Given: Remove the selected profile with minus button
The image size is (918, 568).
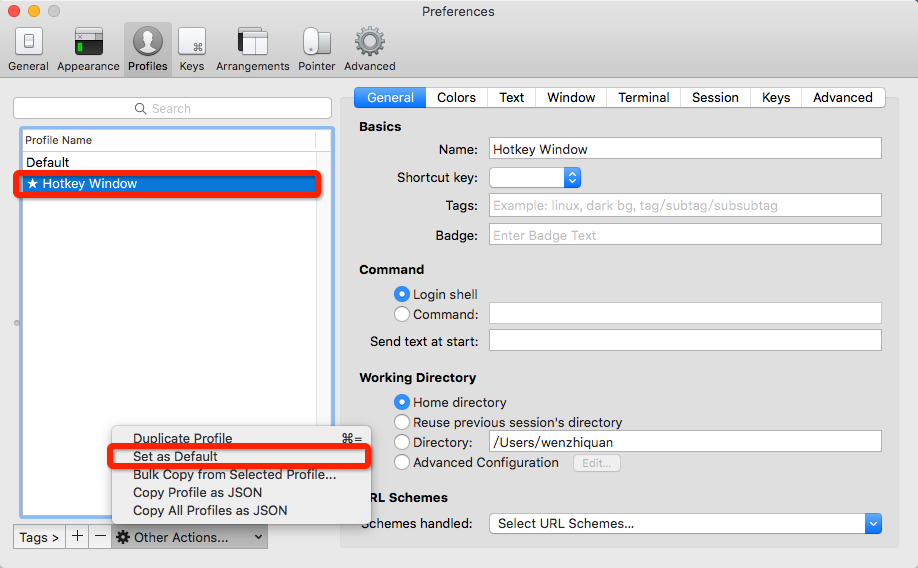Looking at the screenshot, I should point(101,536).
